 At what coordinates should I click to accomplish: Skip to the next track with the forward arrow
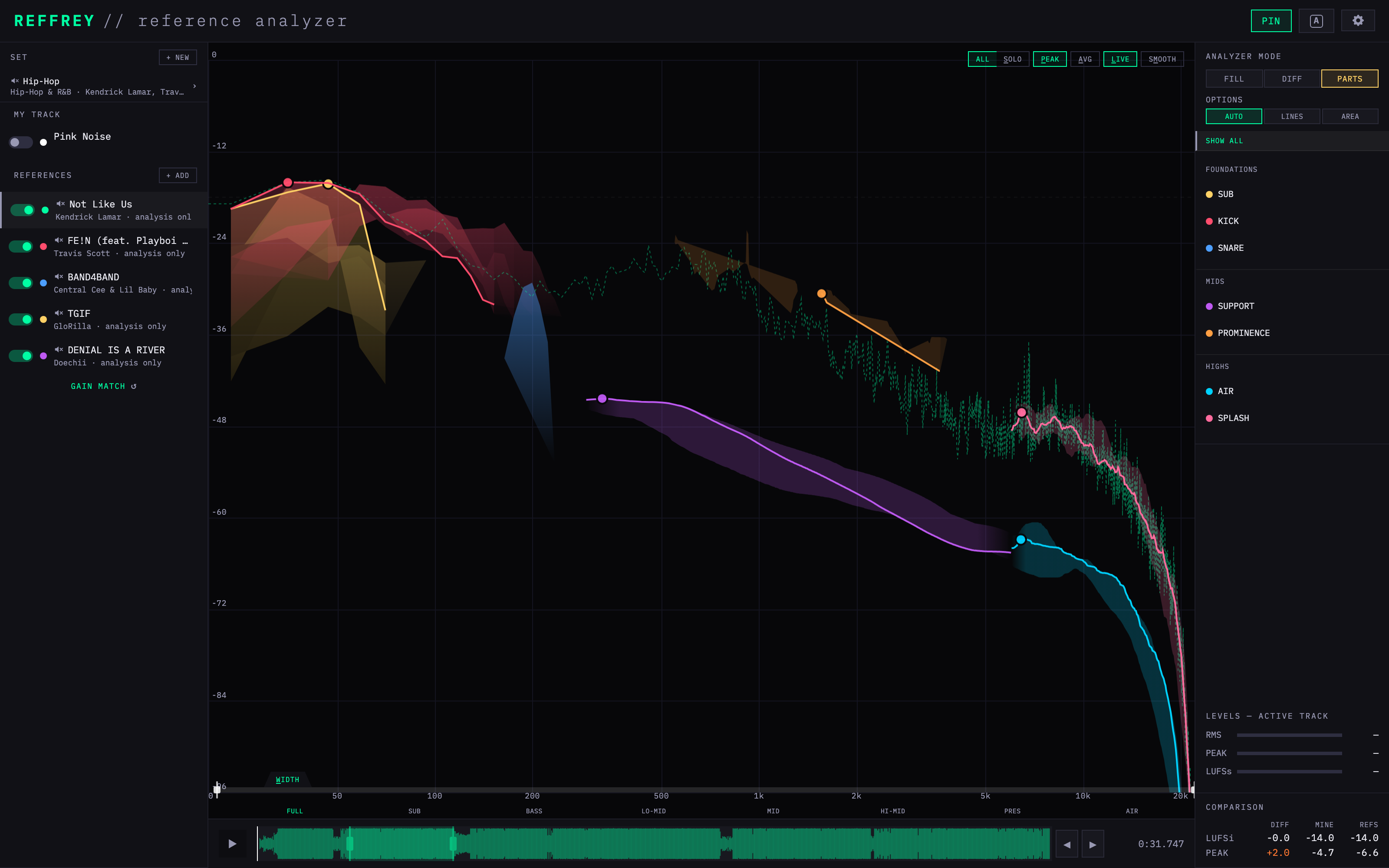coord(1093,845)
